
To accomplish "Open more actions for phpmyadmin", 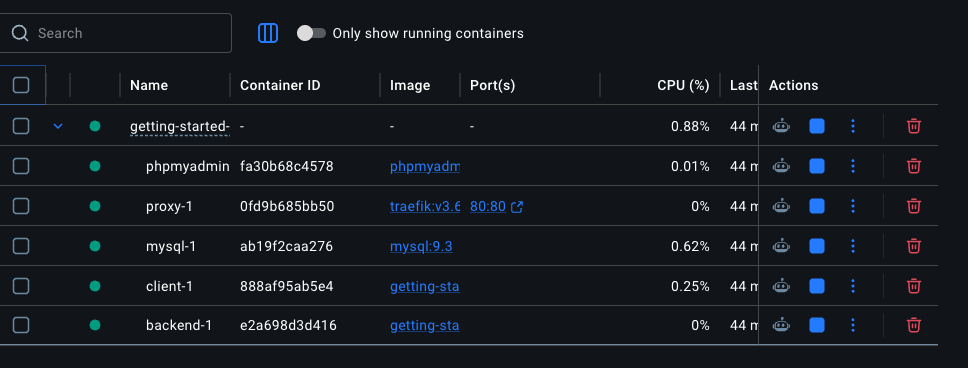I will click(853, 166).
